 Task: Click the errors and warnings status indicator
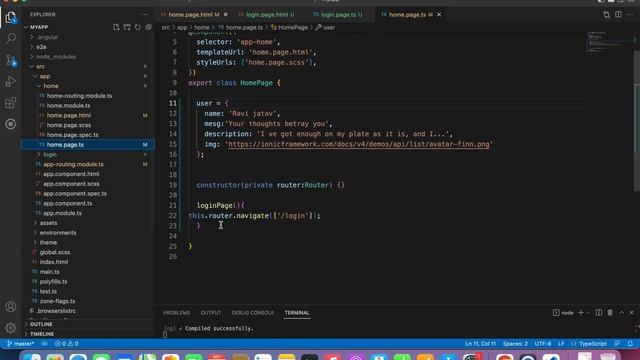pyautogui.click(x=67, y=344)
